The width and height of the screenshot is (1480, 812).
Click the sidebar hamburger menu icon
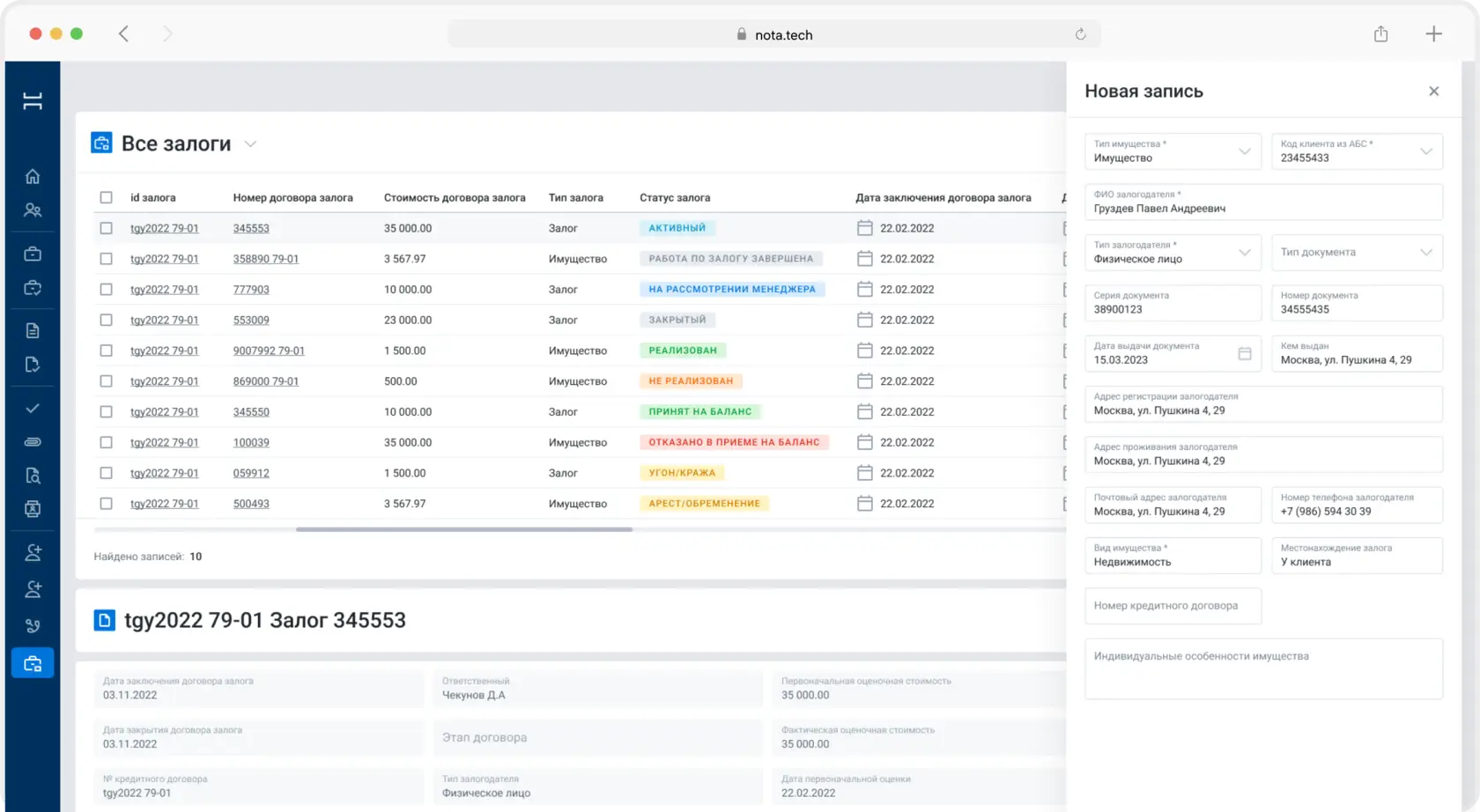33,101
